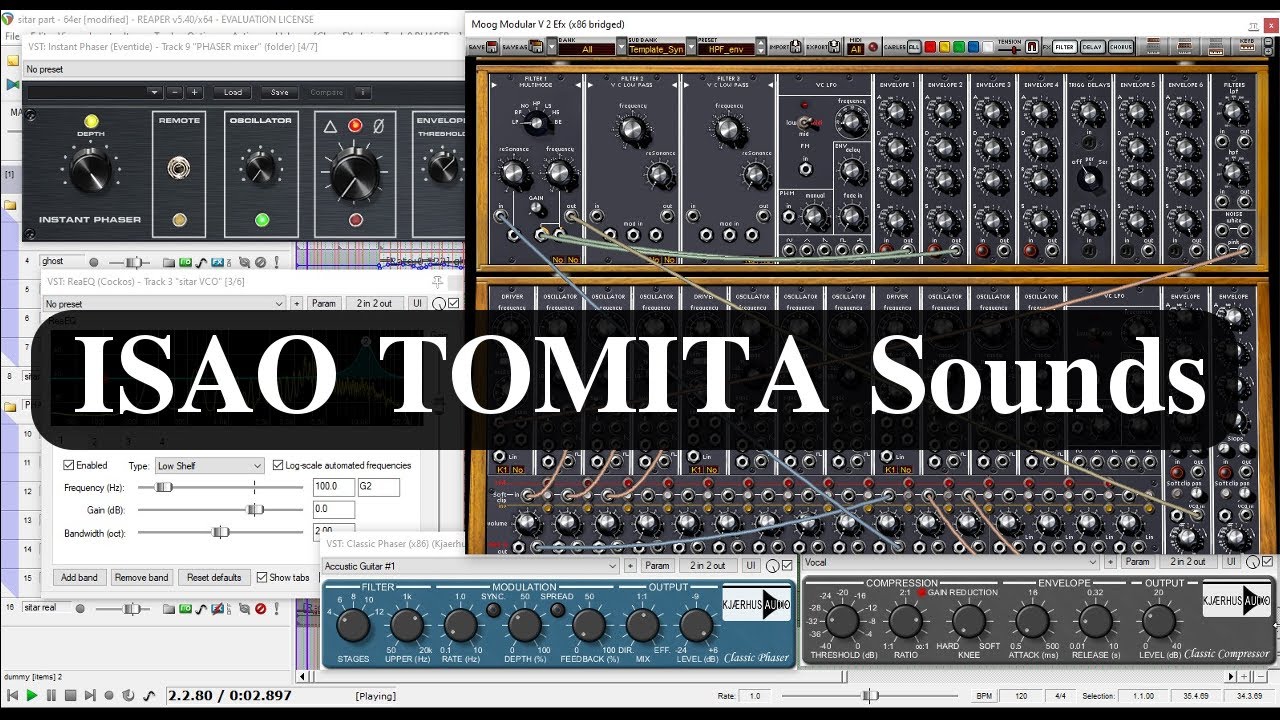Click the plus preset button in Instant Phaser
The image size is (1280, 720).
pos(194,92)
